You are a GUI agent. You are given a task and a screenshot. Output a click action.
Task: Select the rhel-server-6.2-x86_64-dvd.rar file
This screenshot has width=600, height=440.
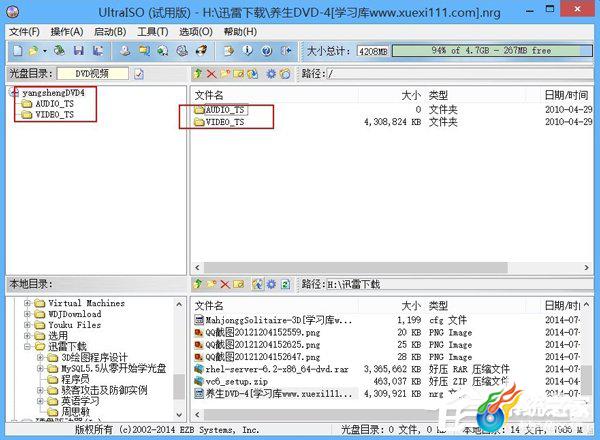coord(277,369)
